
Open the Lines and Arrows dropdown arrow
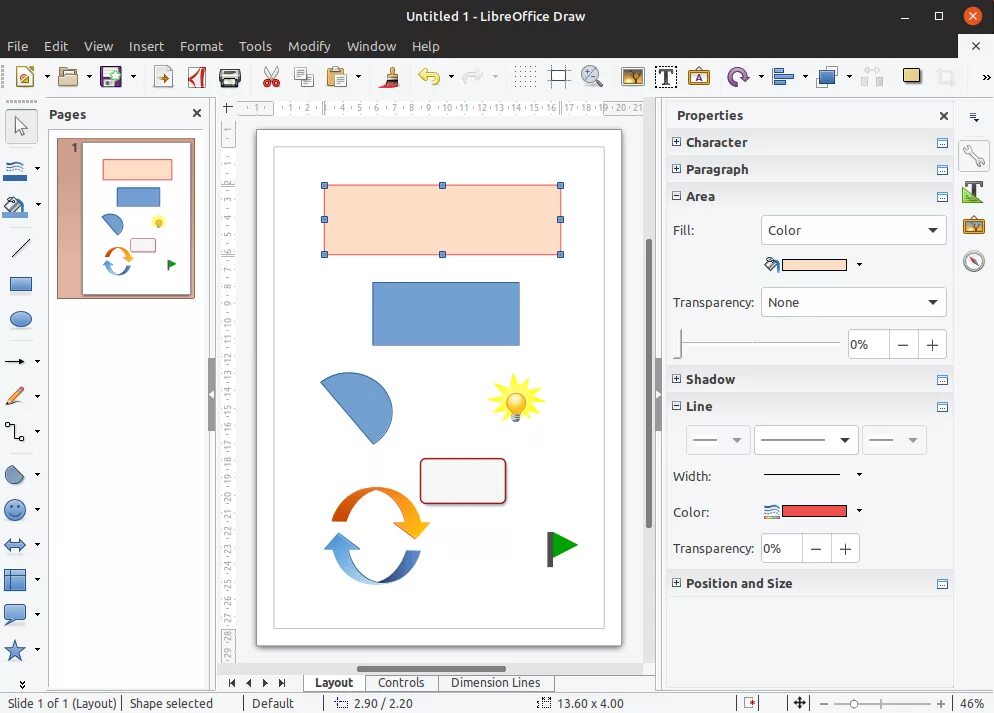37,361
